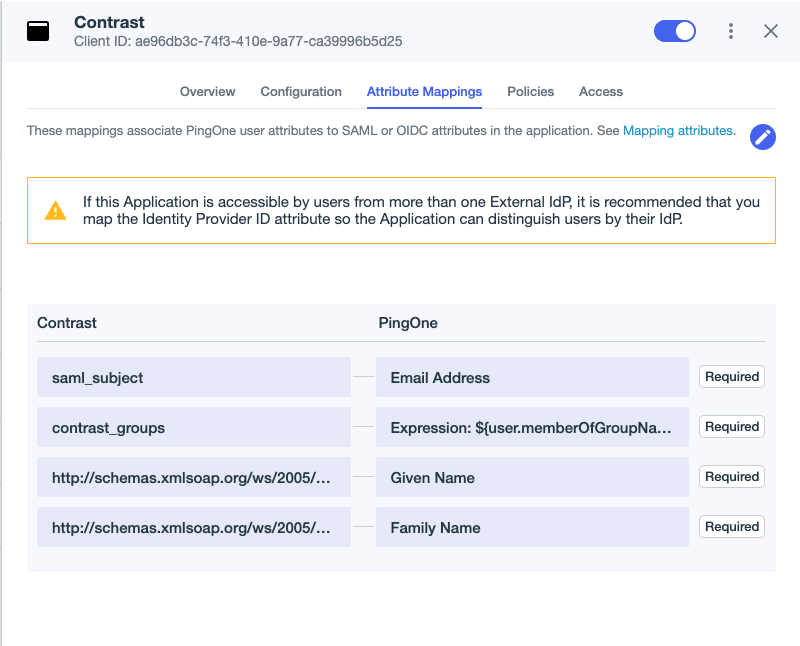800x646 pixels.
Task: Click the contrast_groups attribute field
Action: point(194,427)
